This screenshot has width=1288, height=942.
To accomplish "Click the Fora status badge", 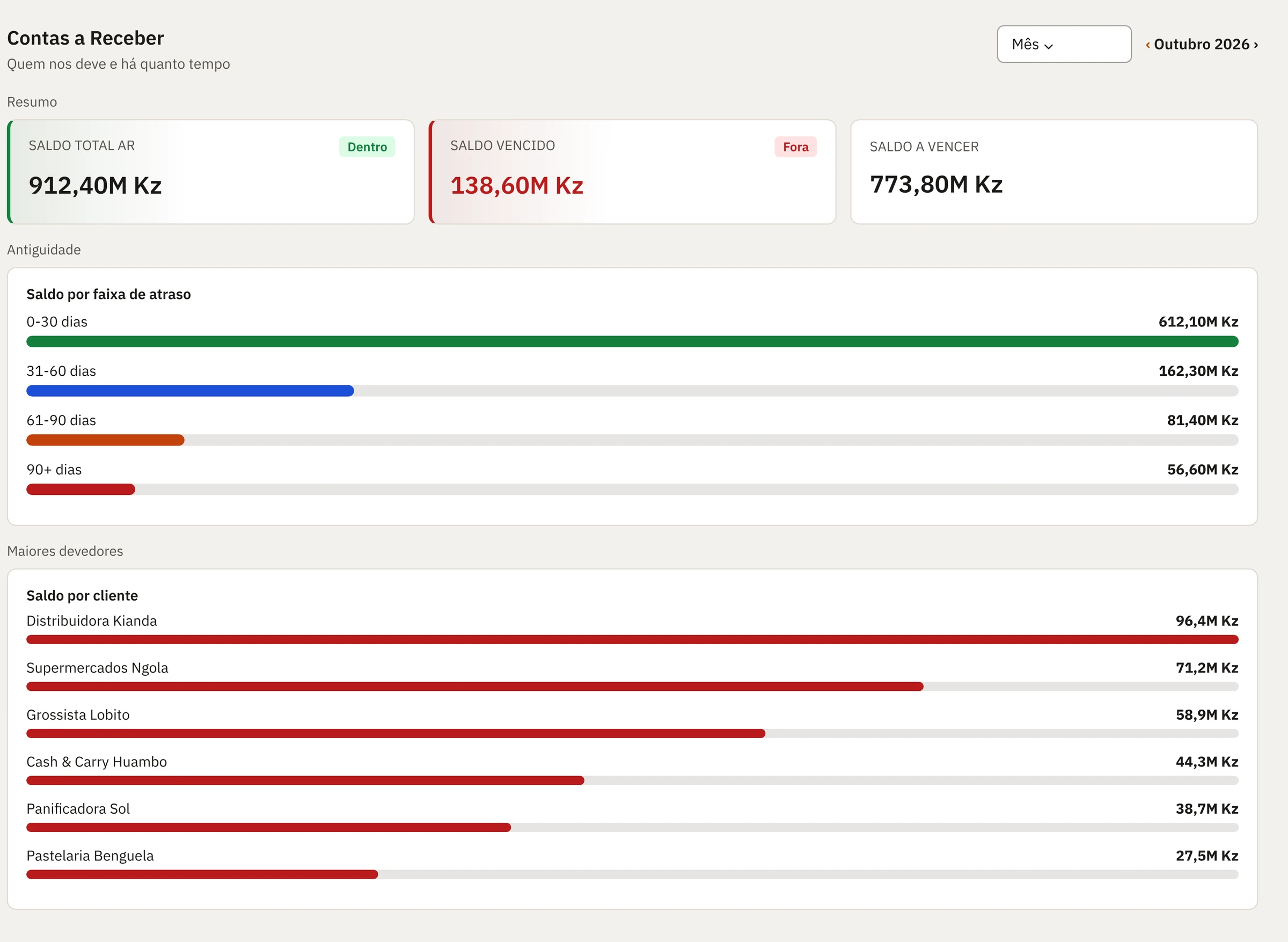I will click(795, 147).
